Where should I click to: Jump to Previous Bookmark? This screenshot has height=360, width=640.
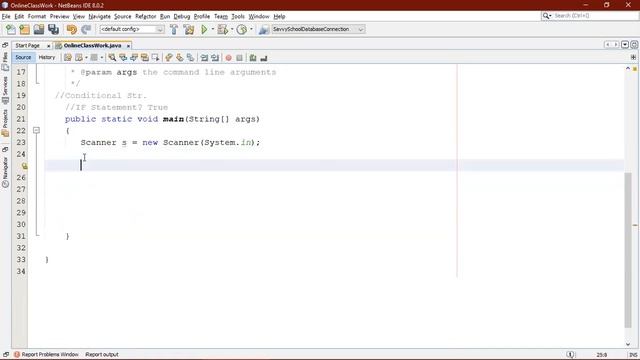tap(169, 58)
